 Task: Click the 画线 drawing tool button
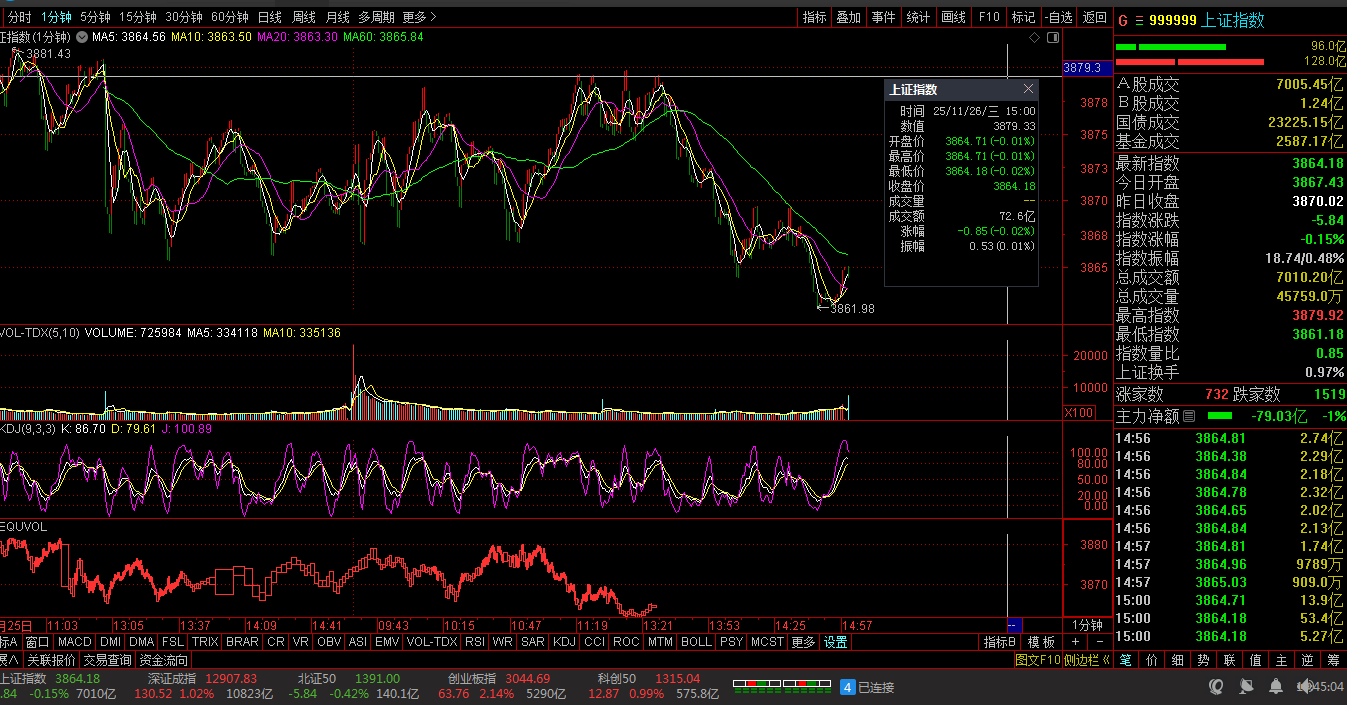[954, 17]
